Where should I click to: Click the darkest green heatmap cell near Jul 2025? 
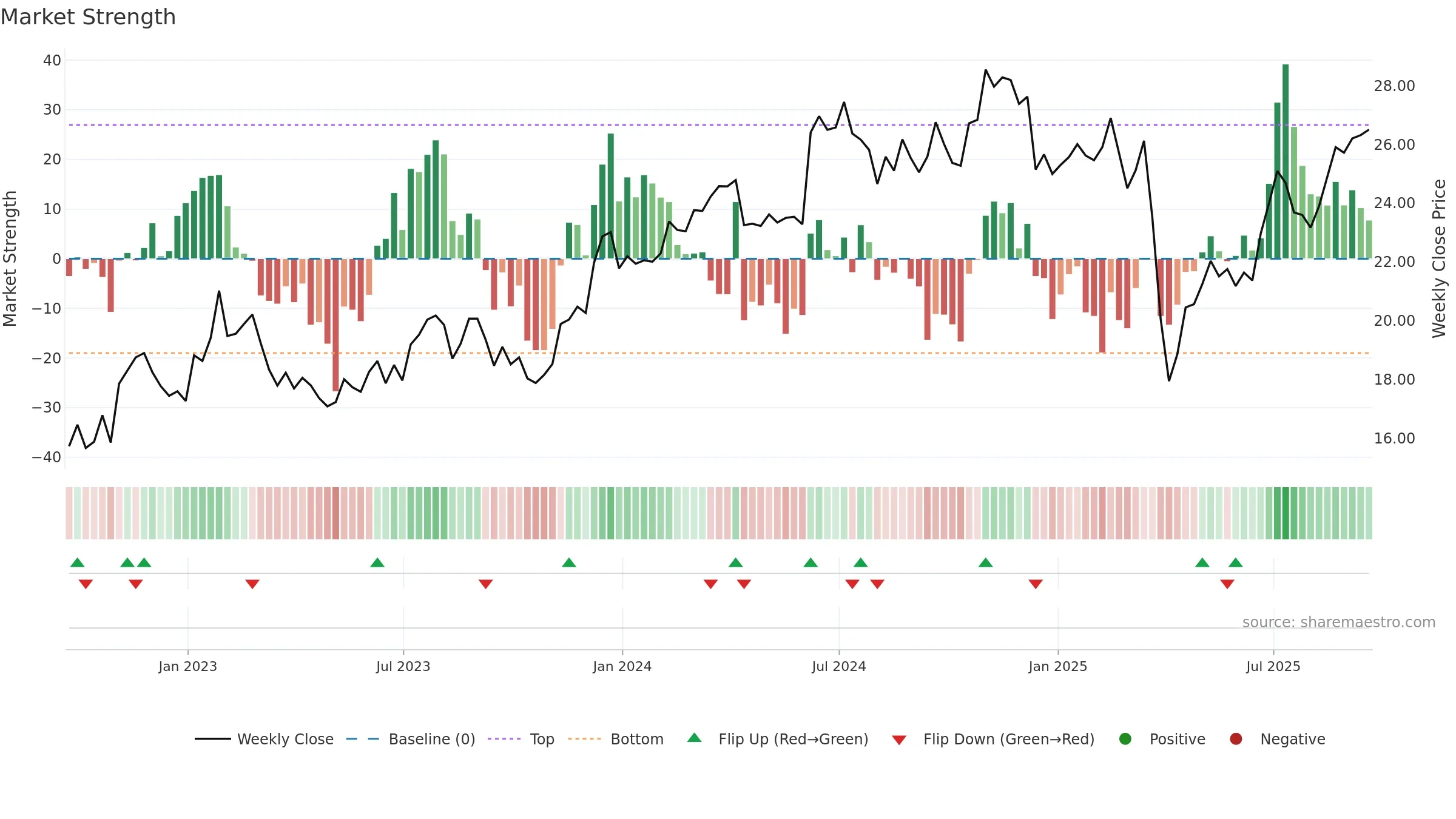1286,513
